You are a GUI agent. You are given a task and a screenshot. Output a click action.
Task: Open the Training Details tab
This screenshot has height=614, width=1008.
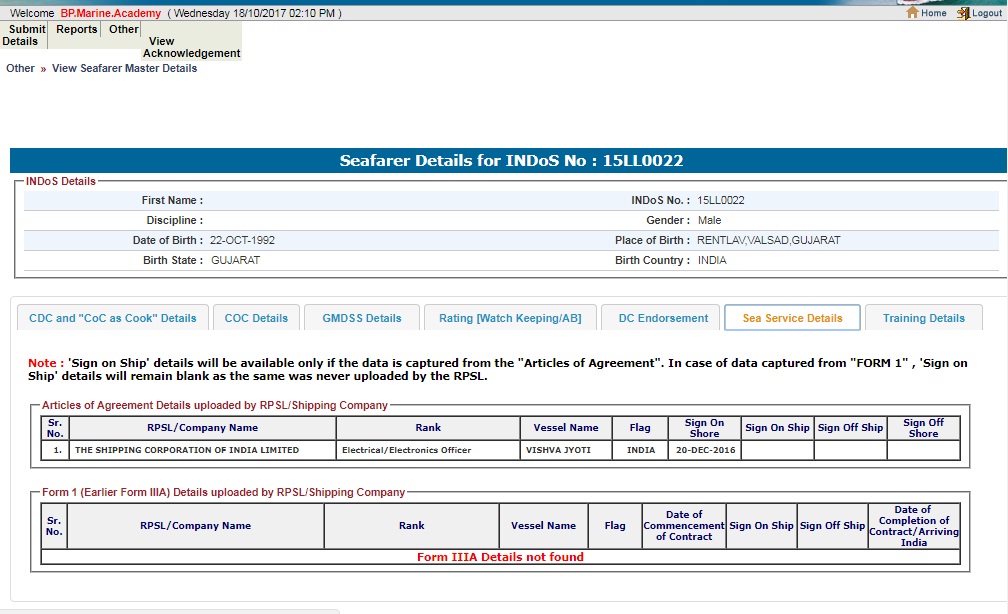924,318
